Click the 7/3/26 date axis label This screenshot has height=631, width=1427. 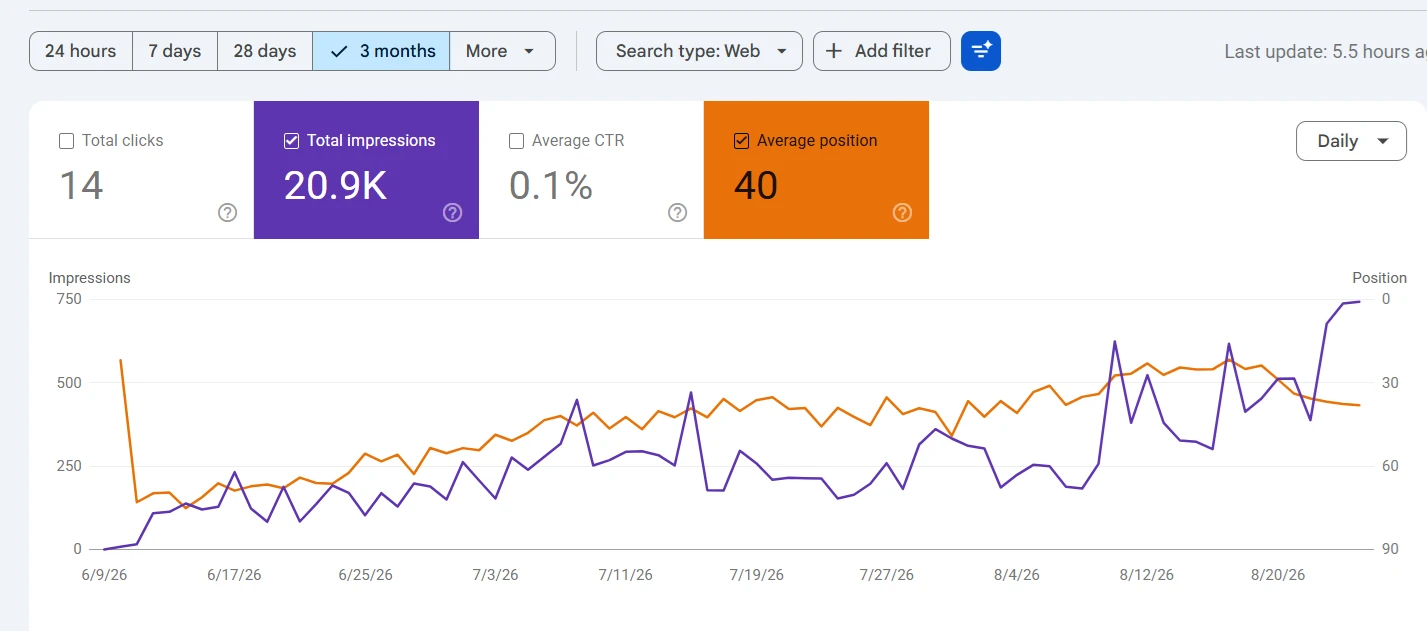496,575
